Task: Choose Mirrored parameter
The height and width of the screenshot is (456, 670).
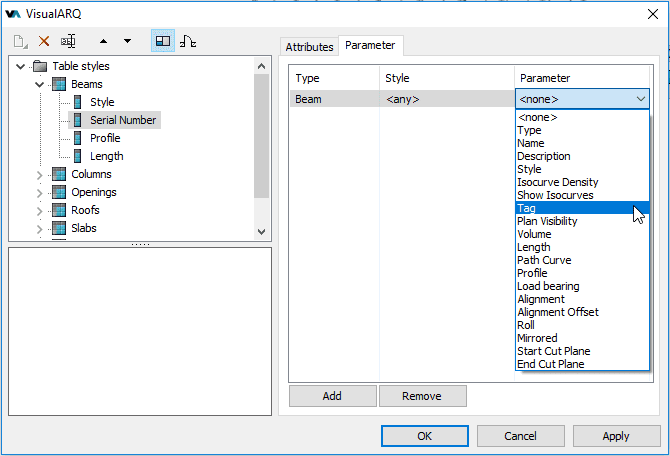Action: click(582, 338)
